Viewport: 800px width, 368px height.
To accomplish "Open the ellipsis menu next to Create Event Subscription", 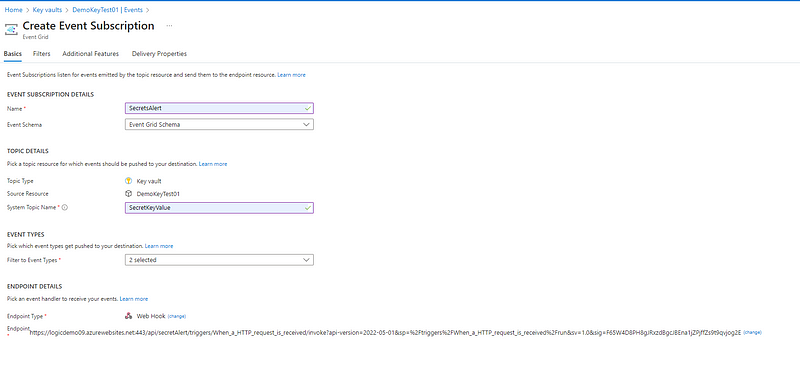I will pyautogui.click(x=169, y=26).
